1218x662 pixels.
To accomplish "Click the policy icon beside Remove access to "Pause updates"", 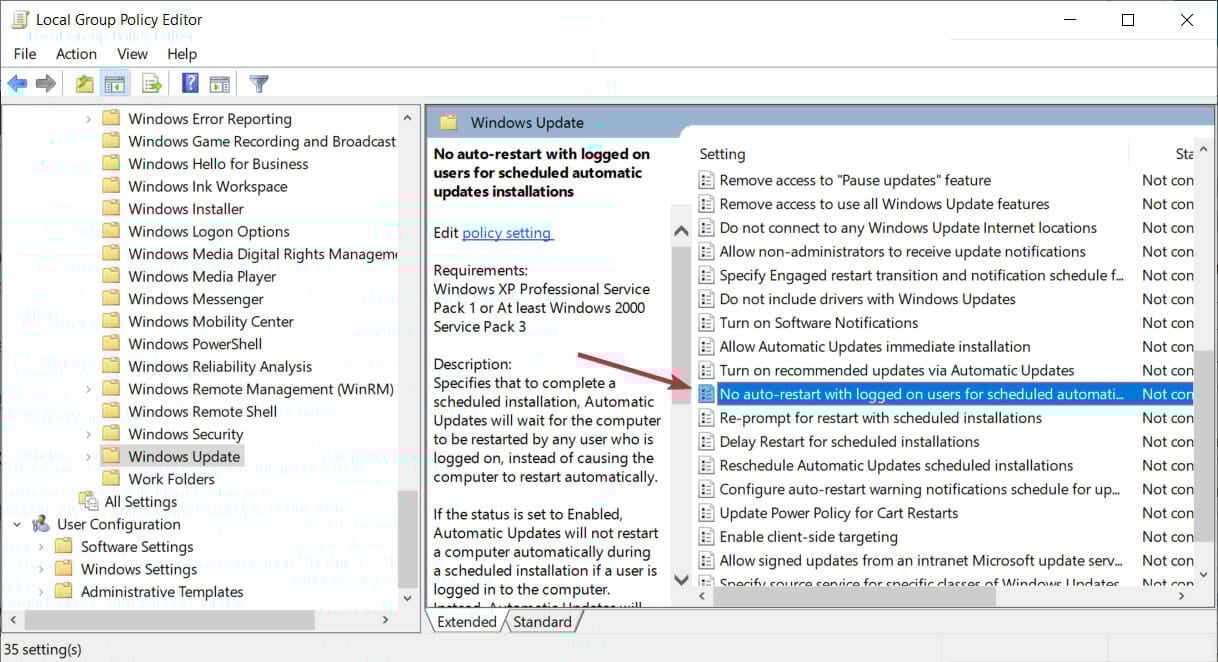I will pyautogui.click(x=706, y=180).
